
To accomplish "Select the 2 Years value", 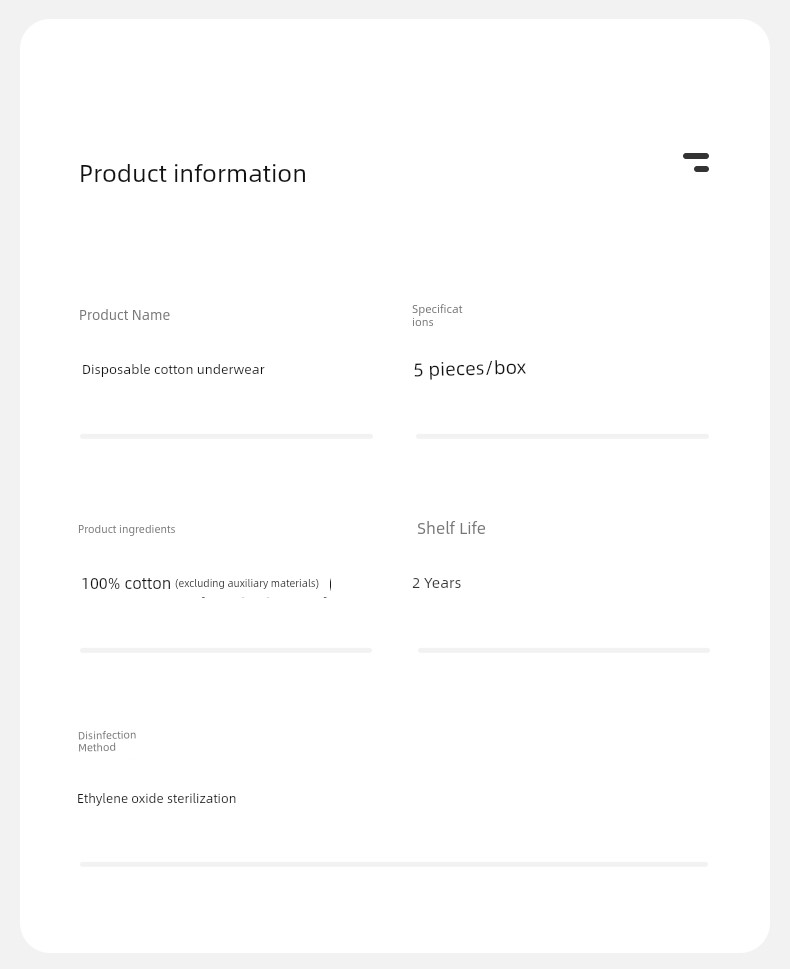I will pos(436,583).
